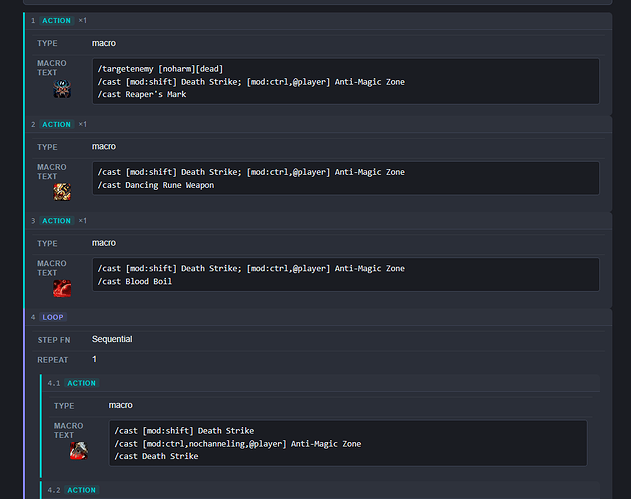Click the macro type value in step 4.1

tap(120, 405)
